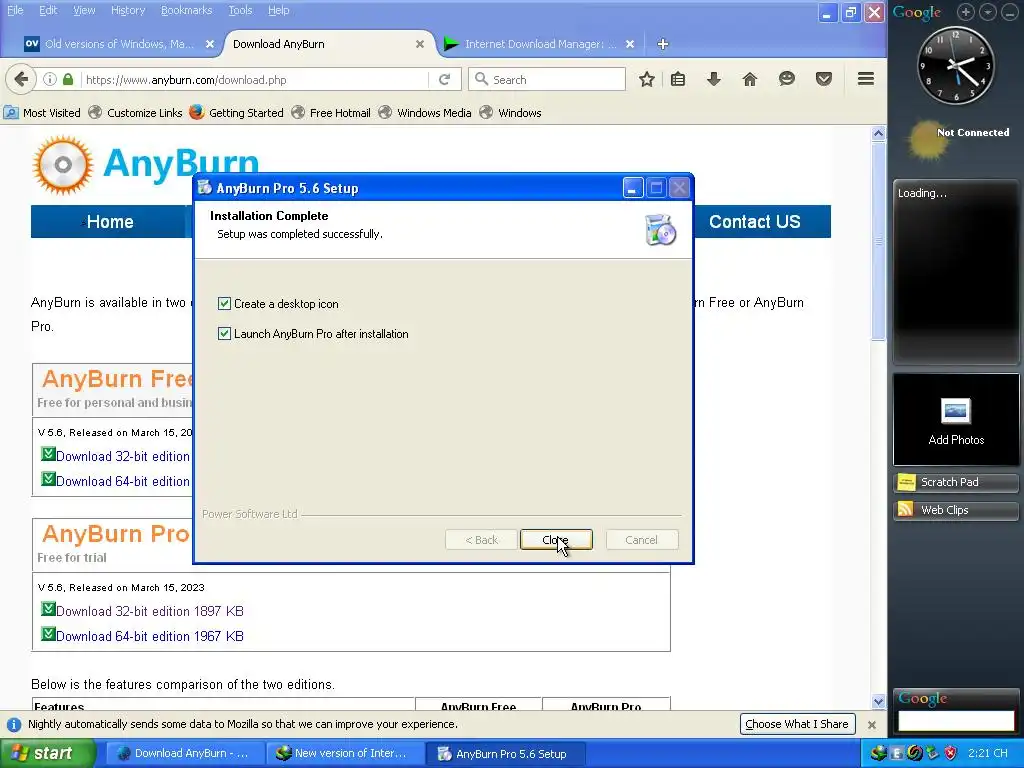Click the Home navigation link on AnyBurn site
The width and height of the screenshot is (1024, 768).
click(x=110, y=222)
